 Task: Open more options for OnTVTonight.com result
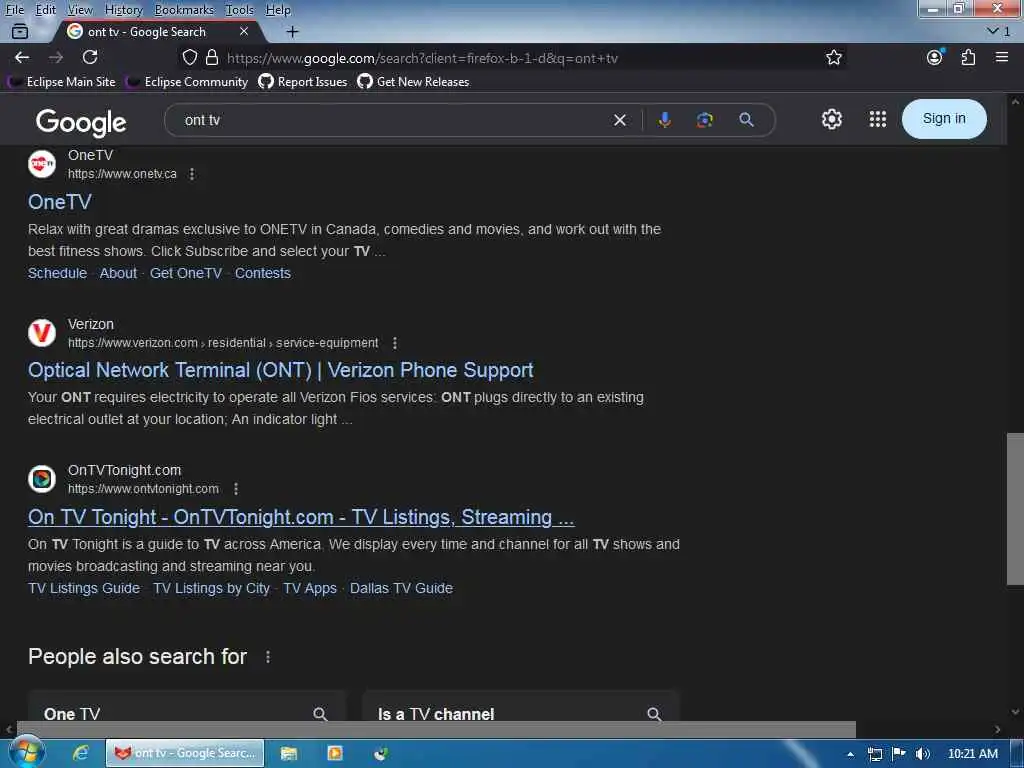pos(236,488)
